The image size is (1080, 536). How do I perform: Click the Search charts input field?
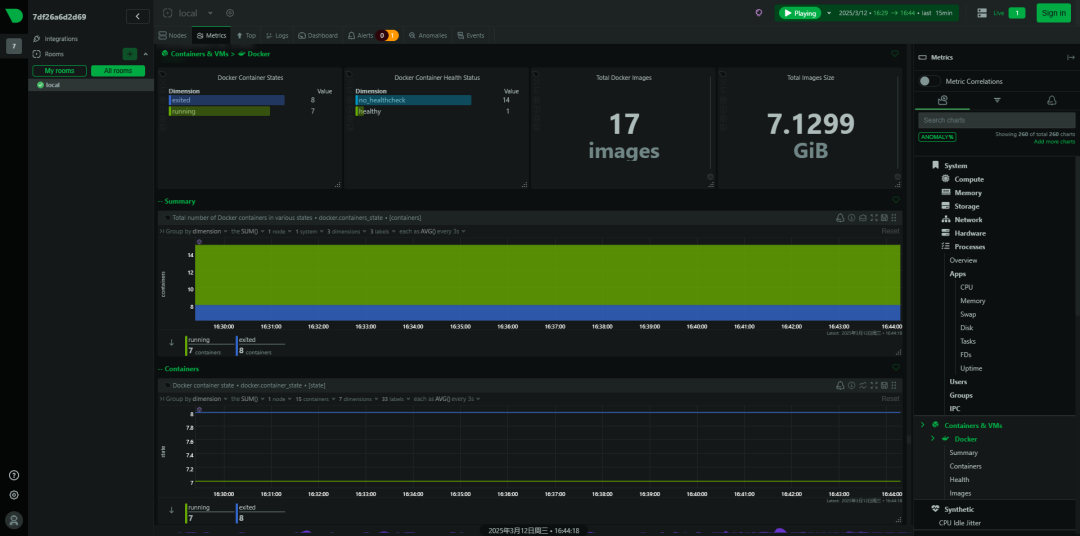[996, 120]
